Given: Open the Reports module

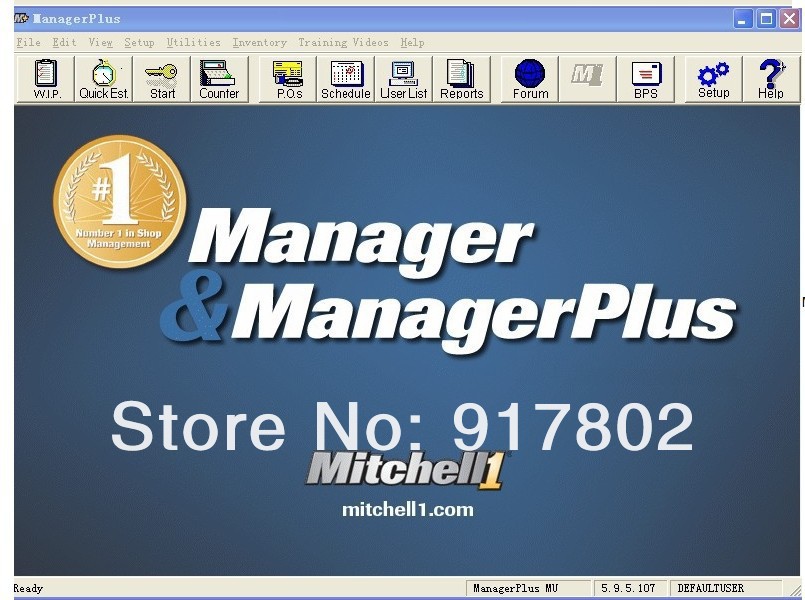Looking at the screenshot, I should [462, 79].
